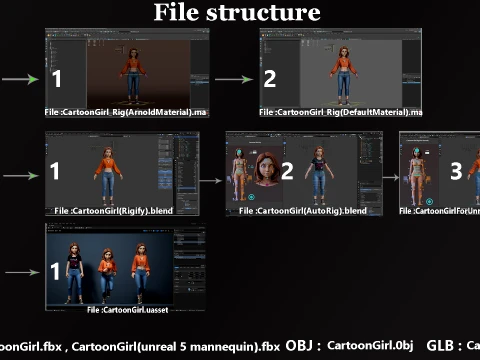Click the 'File structure' heading
Viewport: 480px width, 360px height.
pos(237,12)
